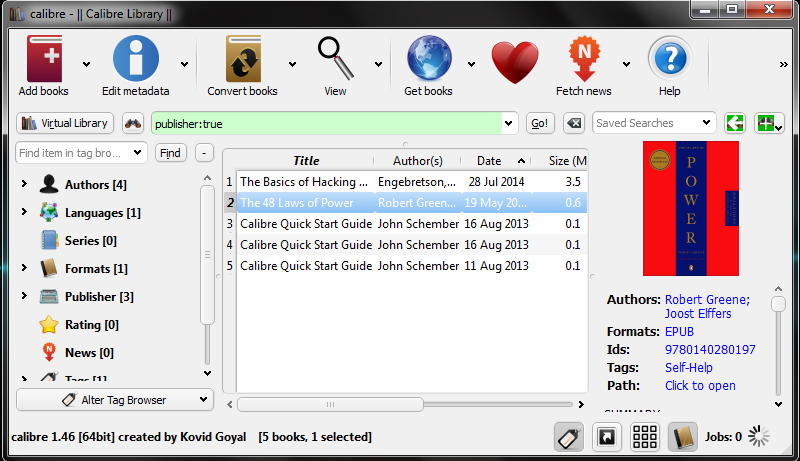Click right arrow of book list scrollbar
The image size is (800, 461).
coord(581,404)
